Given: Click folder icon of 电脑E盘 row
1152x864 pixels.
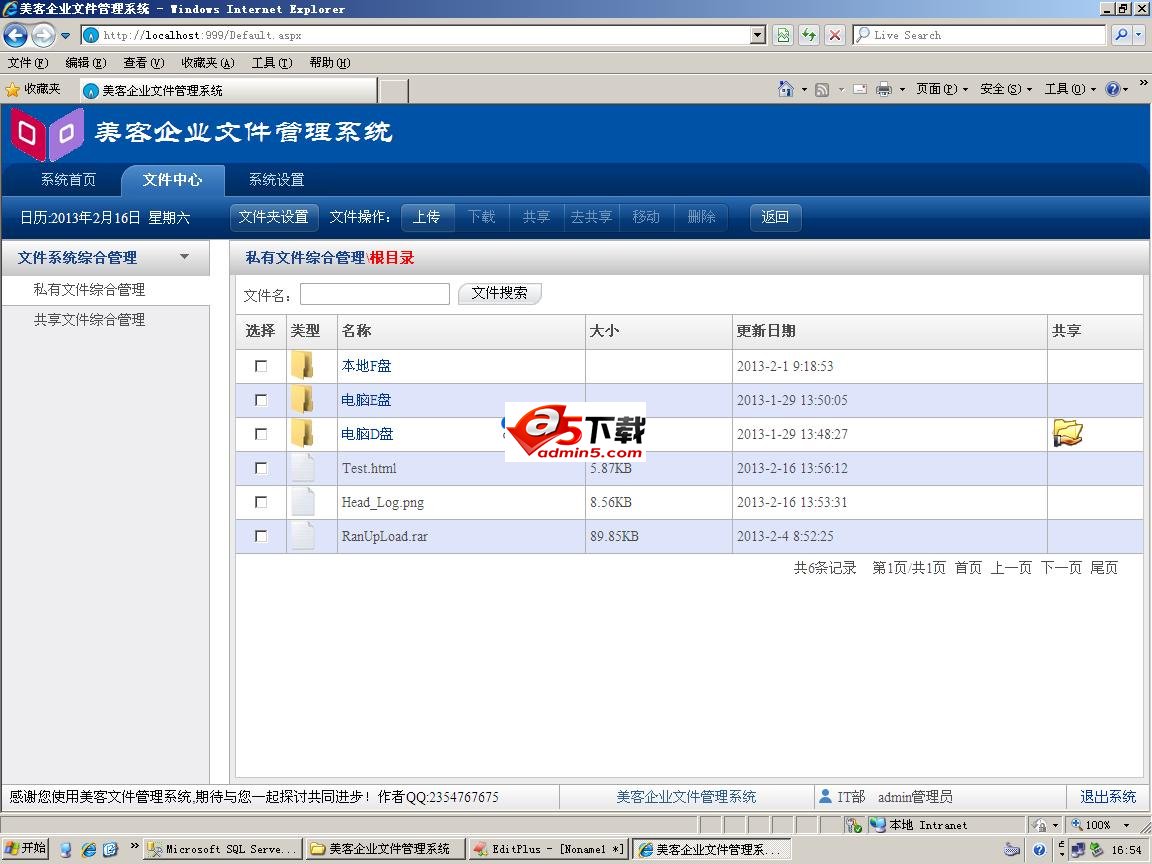Looking at the screenshot, I should pyautogui.click(x=303, y=400).
